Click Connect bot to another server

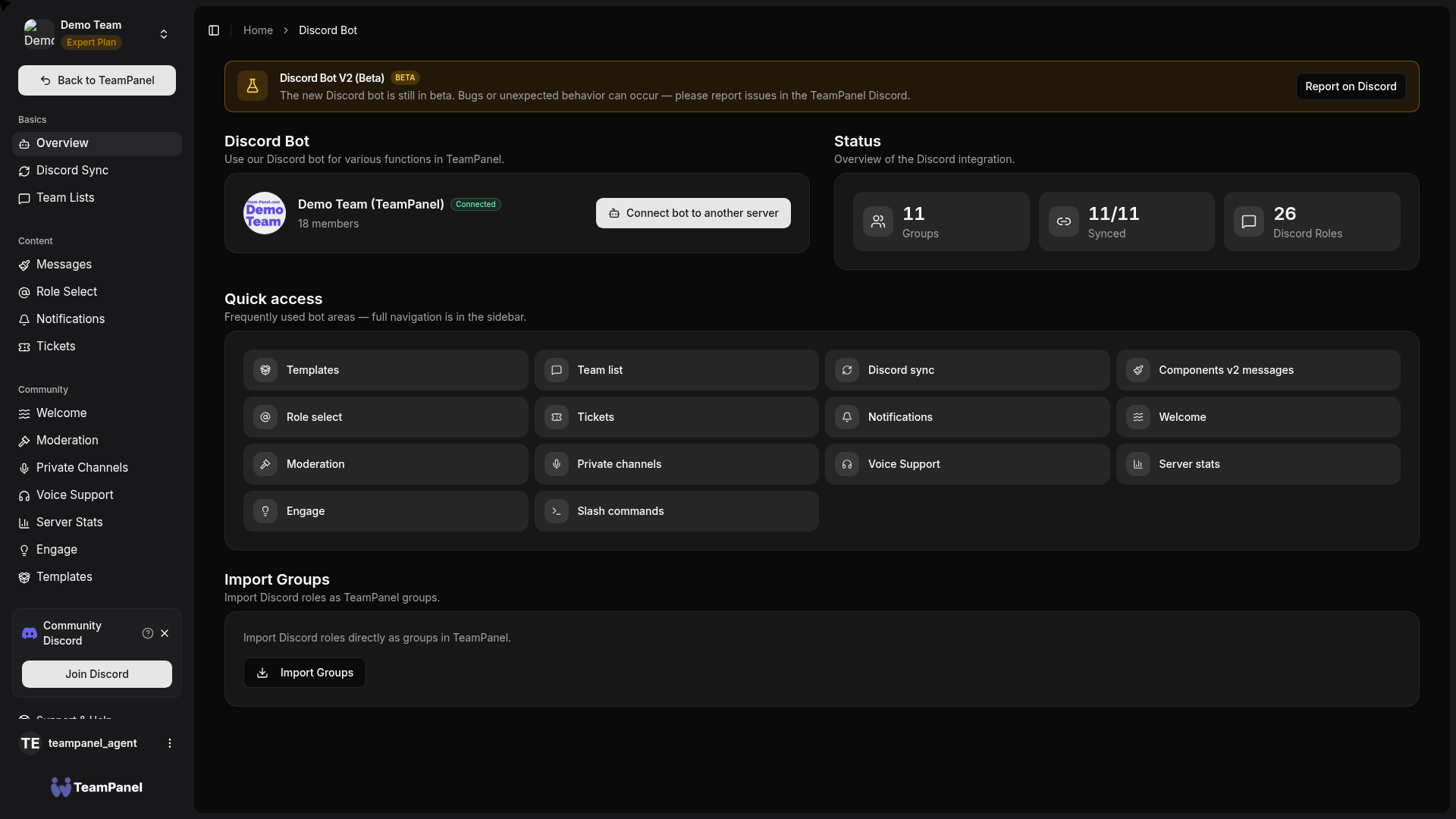tap(693, 213)
